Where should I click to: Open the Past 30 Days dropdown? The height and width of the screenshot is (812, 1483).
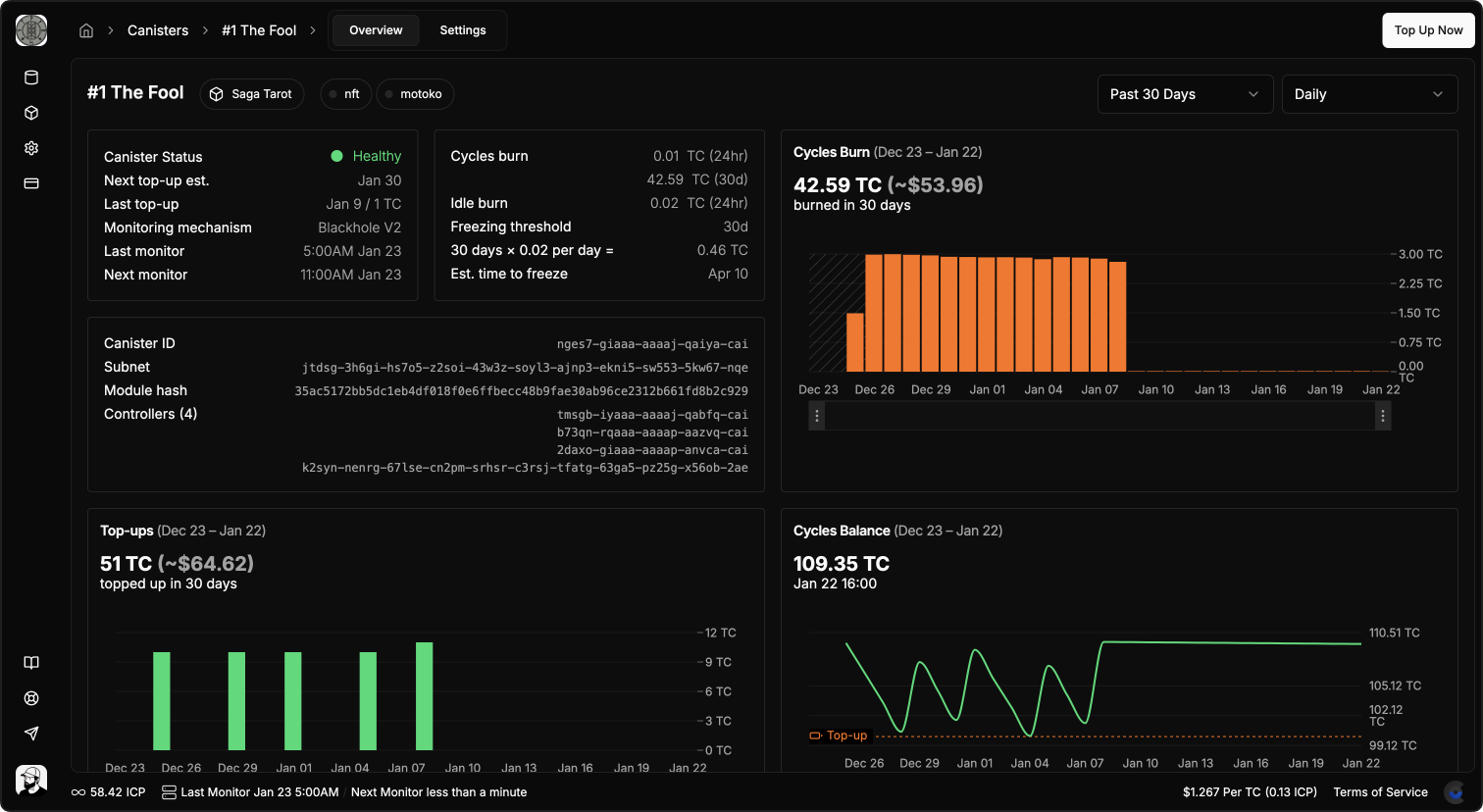[1185, 93]
